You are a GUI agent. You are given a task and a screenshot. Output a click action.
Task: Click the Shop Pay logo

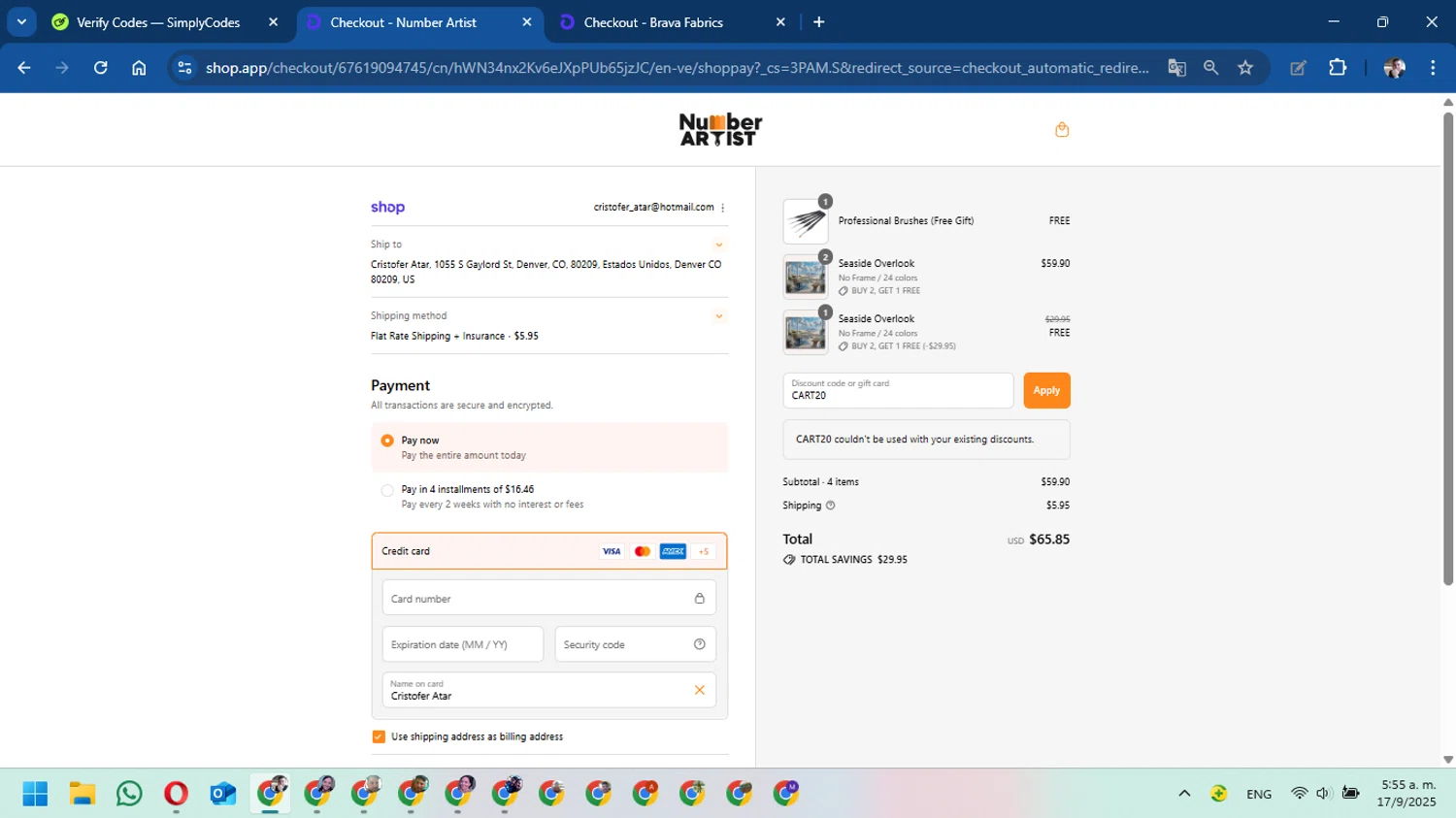387,207
